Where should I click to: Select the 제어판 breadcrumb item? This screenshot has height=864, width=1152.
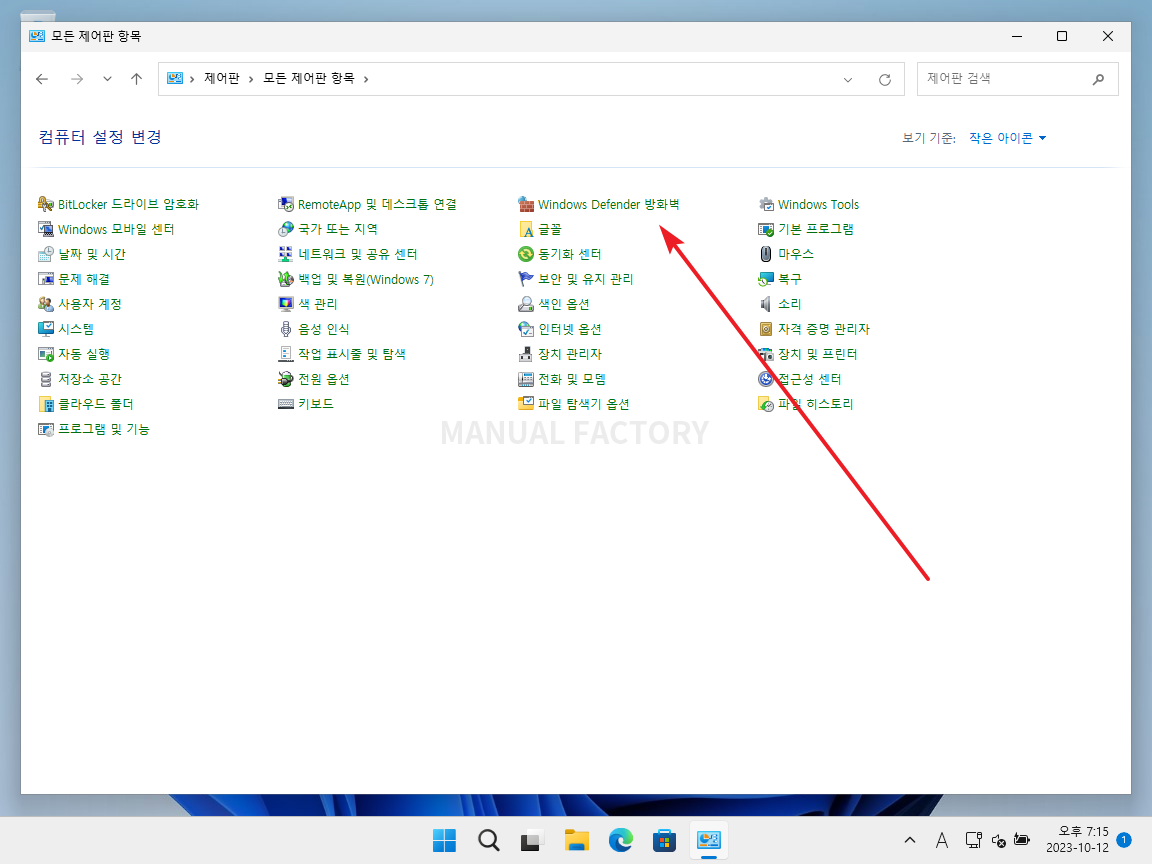[222, 79]
